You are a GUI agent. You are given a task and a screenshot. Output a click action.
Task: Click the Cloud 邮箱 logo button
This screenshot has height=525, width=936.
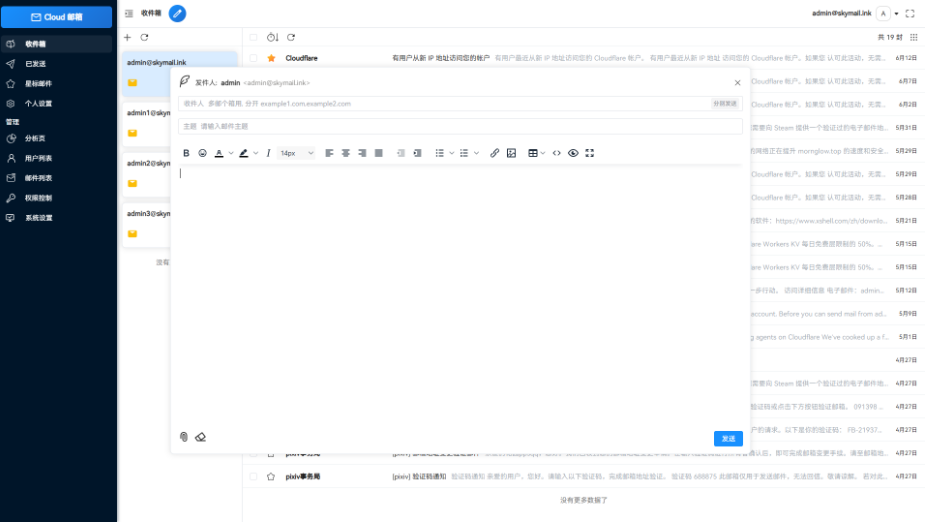(57, 17)
